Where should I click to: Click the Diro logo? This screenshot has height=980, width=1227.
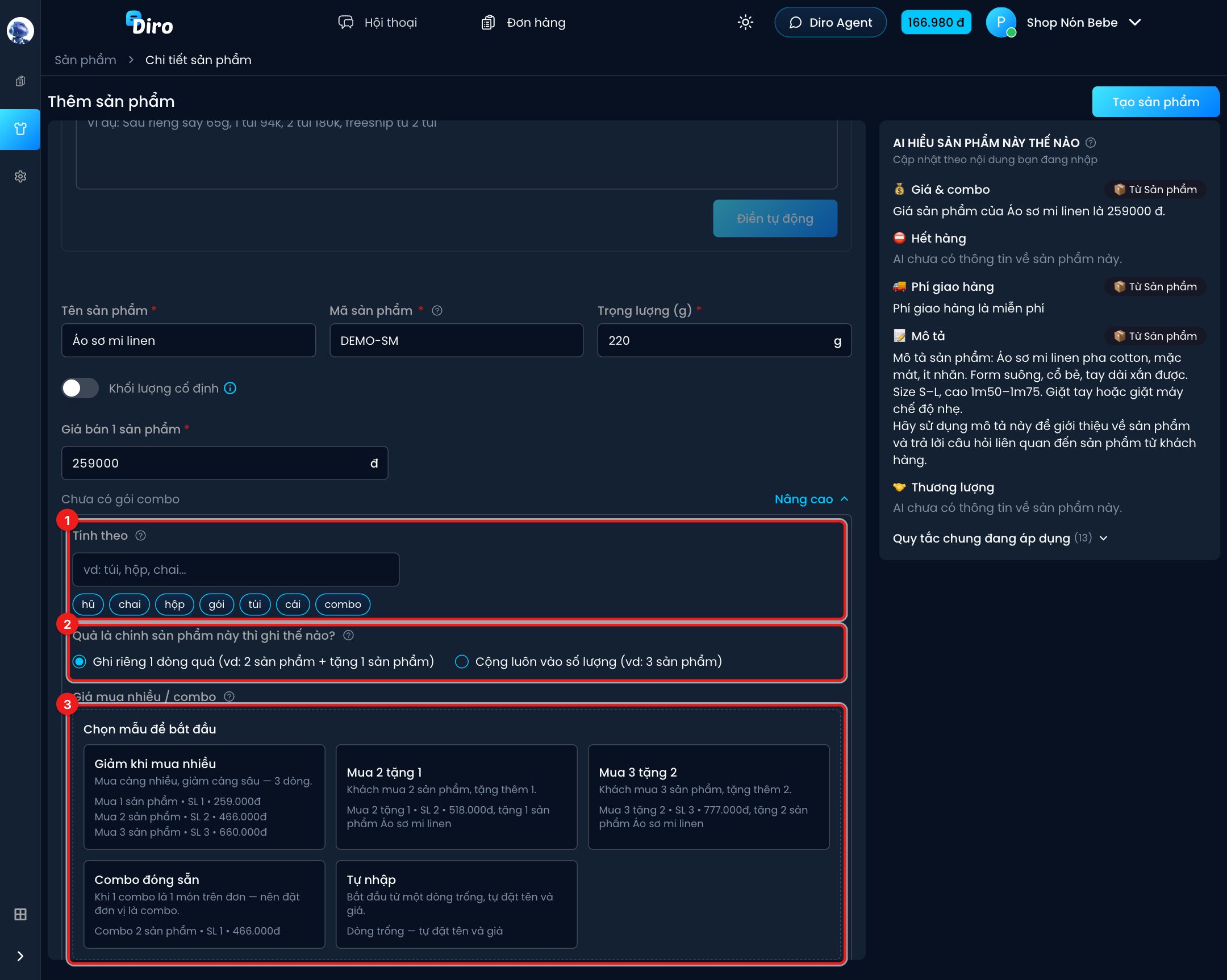[x=149, y=23]
